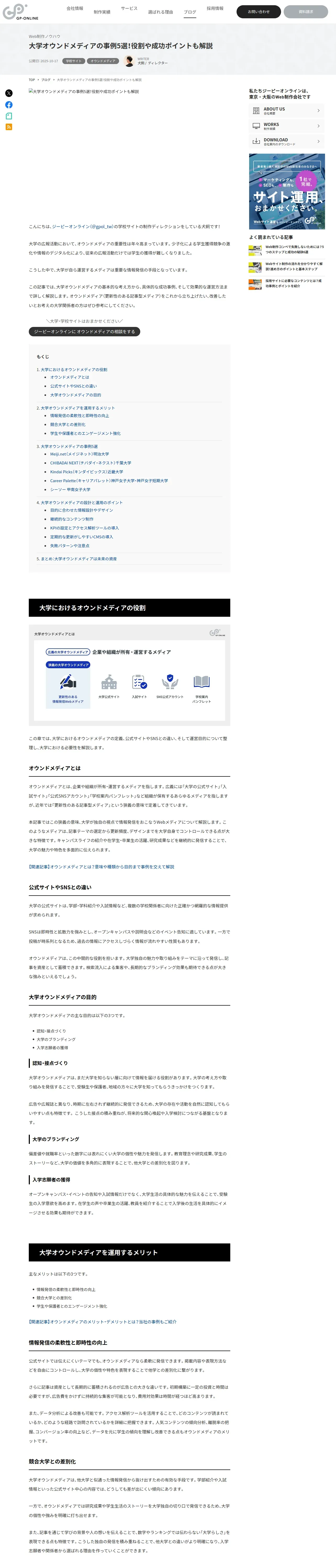Click the chevron on ABOUT US card
Viewport: 336px width, 1568px height.
coord(318,111)
